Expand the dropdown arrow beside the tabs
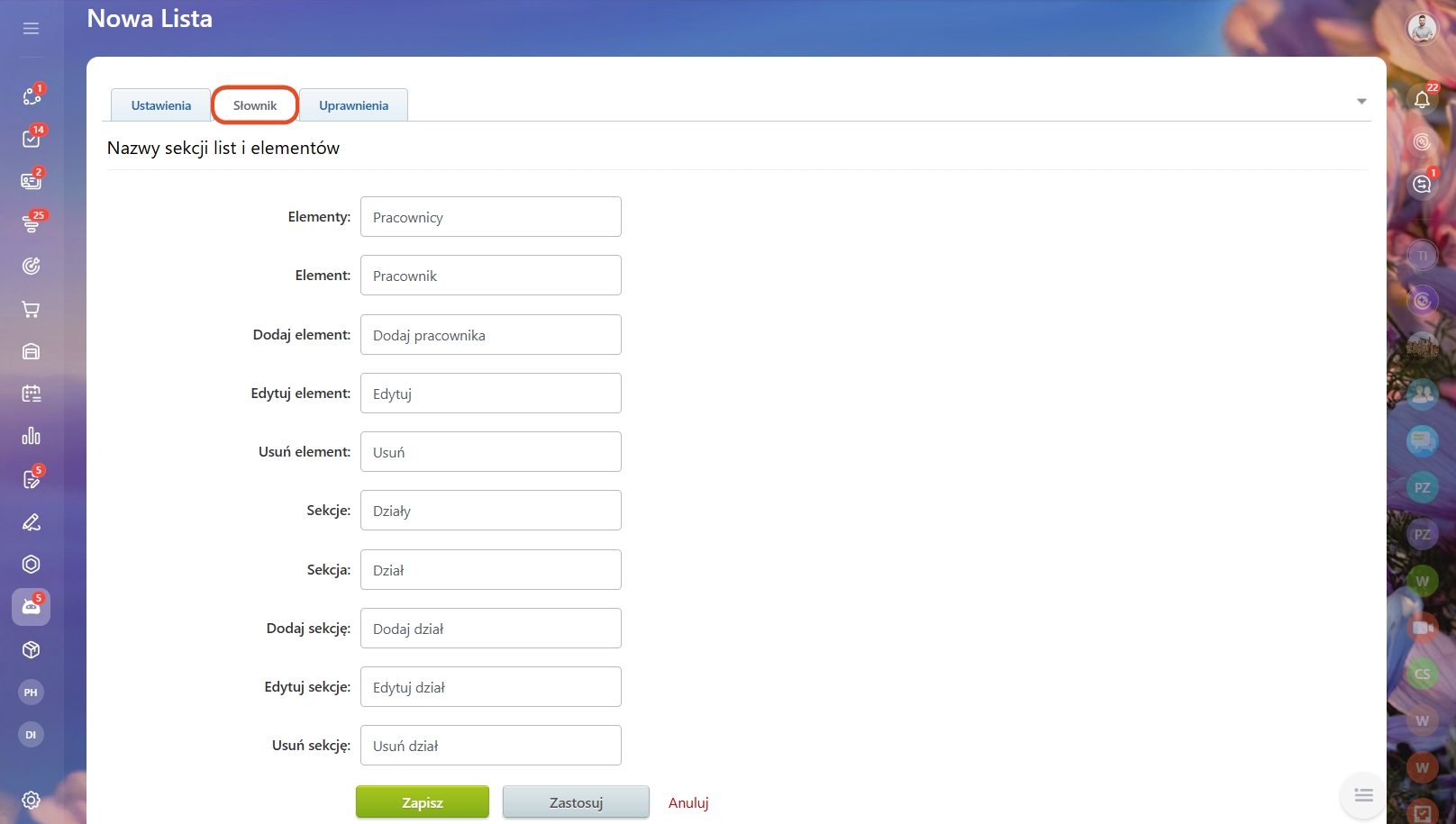This screenshot has width=1456, height=824. coord(1361,102)
